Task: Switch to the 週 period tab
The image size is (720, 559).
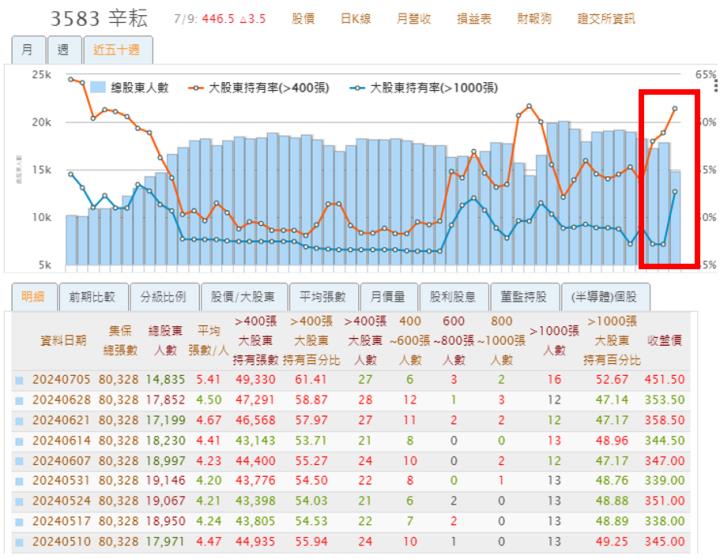Action: pyautogui.click(x=64, y=50)
